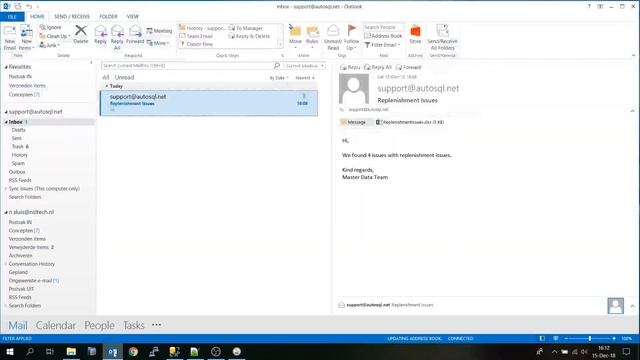The height and width of the screenshot is (360, 640).
Task: Open the Filter Email dropdown
Action: tap(382, 45)
